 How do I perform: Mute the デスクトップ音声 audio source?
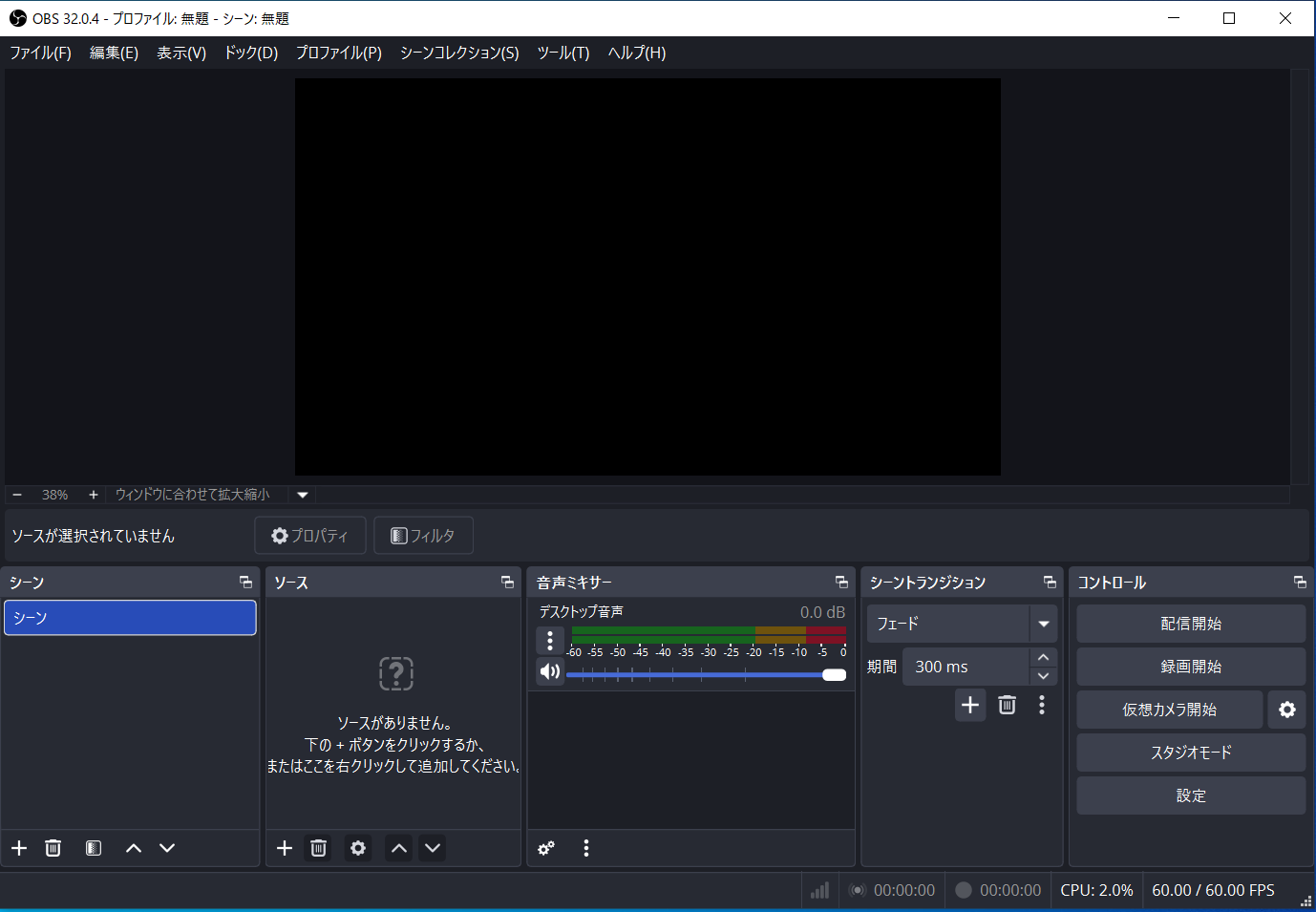pos(549,671)
